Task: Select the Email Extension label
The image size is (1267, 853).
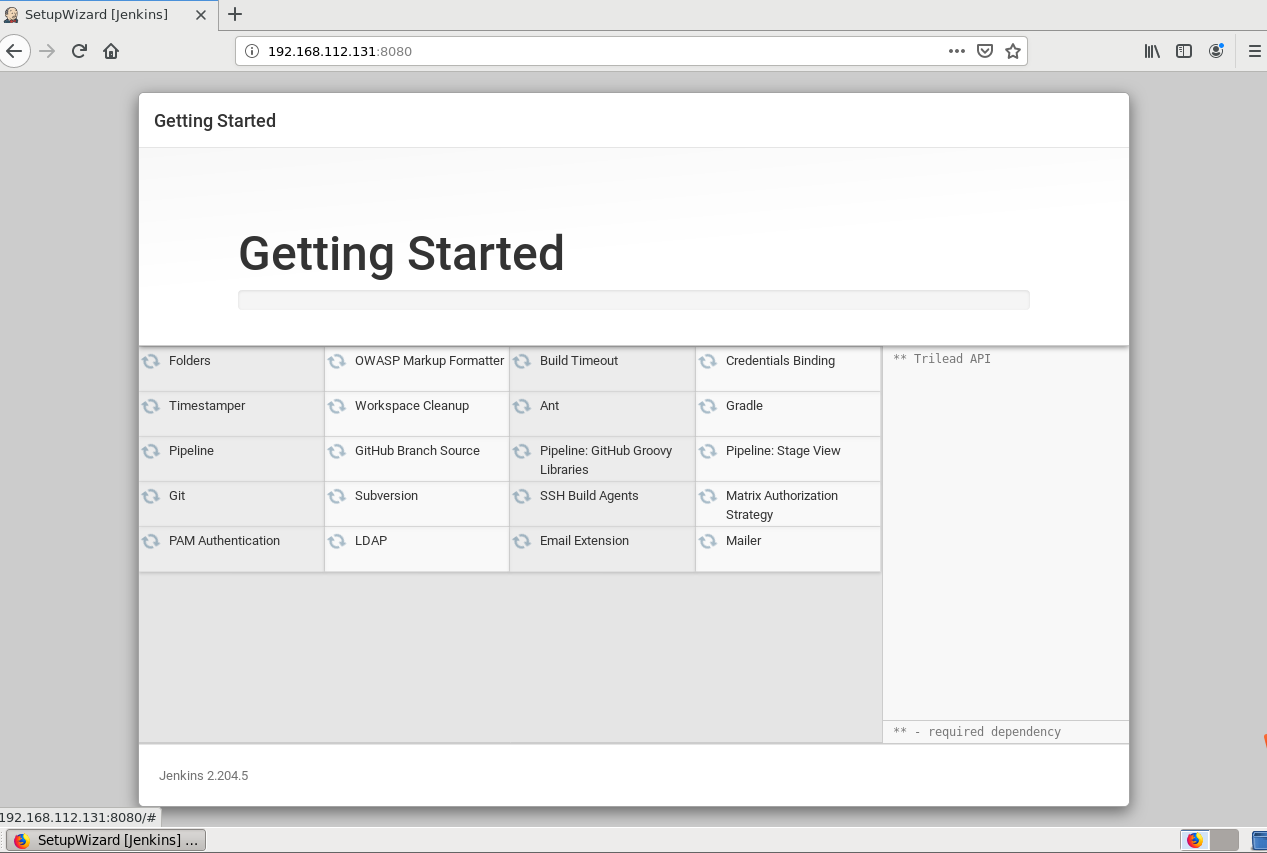Action: click(584, 541)
